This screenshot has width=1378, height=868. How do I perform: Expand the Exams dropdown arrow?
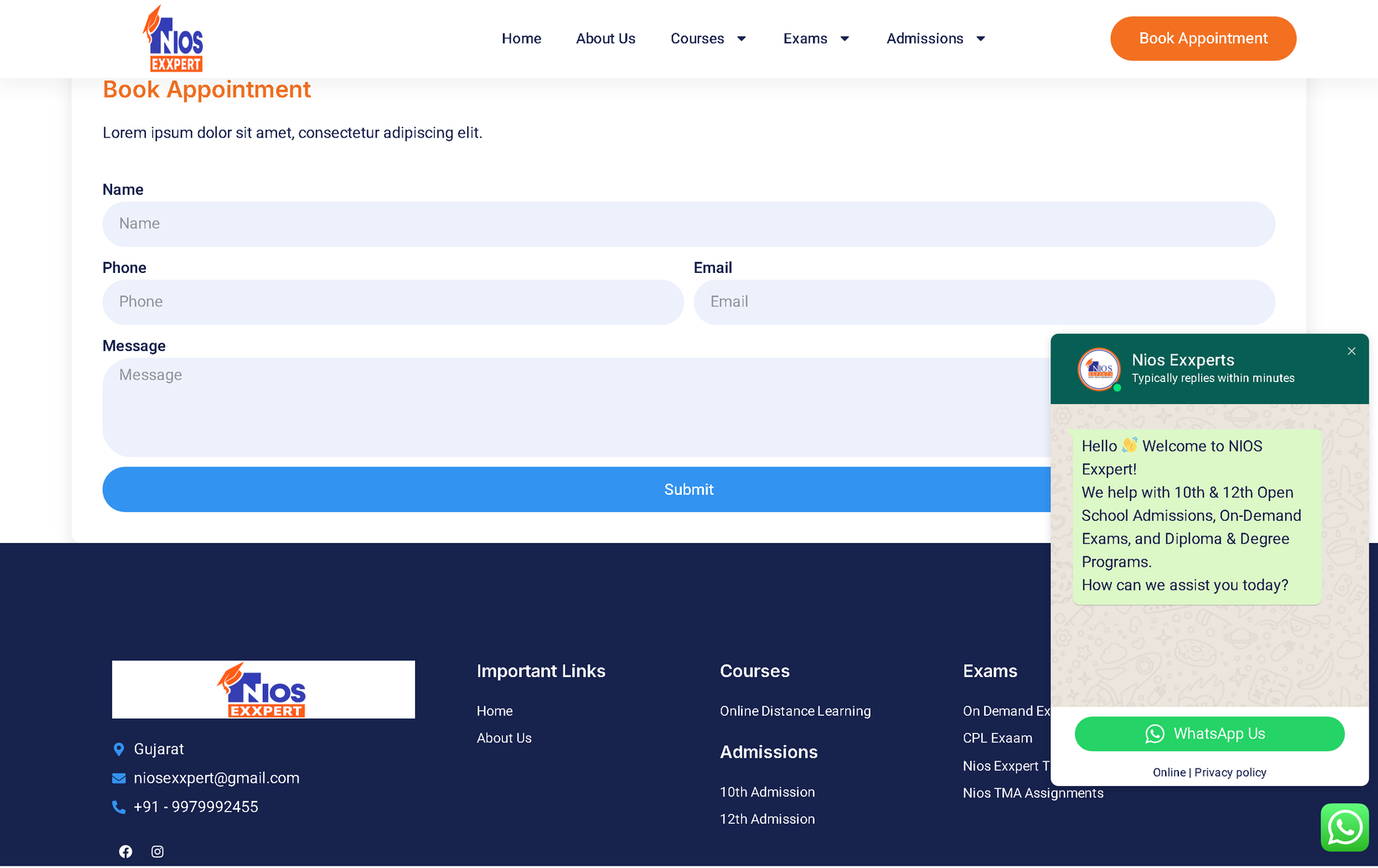[844, 39]
